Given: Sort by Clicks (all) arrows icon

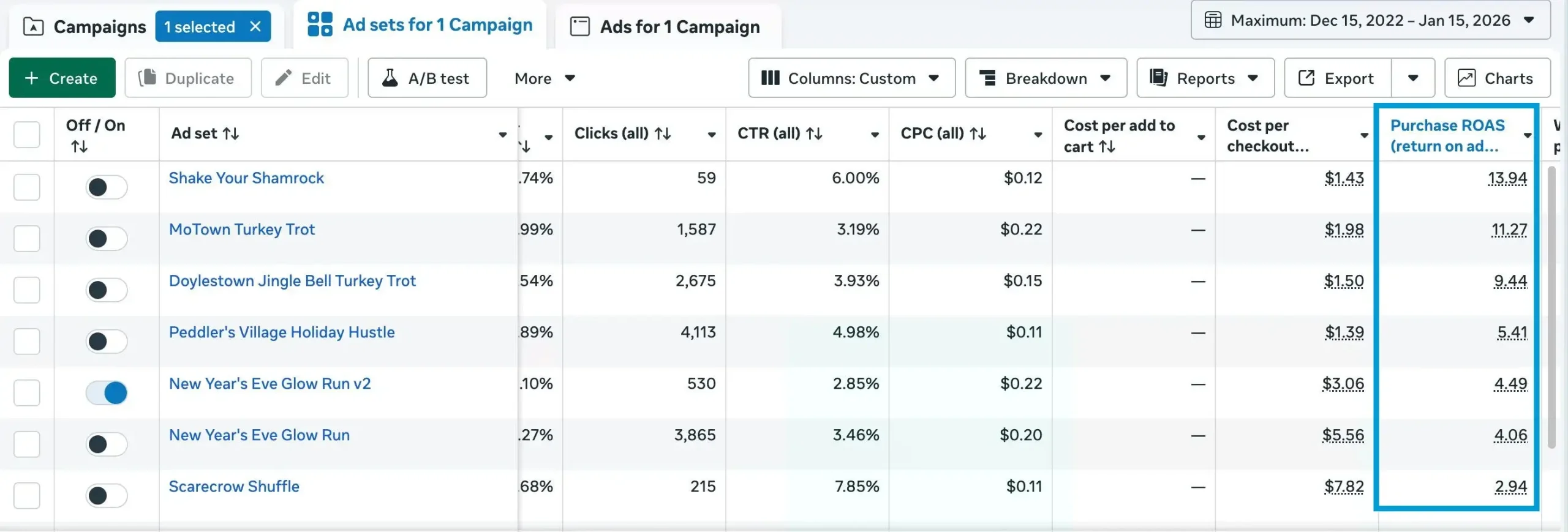Looking at the screenshot, I should tap(663, 133).
